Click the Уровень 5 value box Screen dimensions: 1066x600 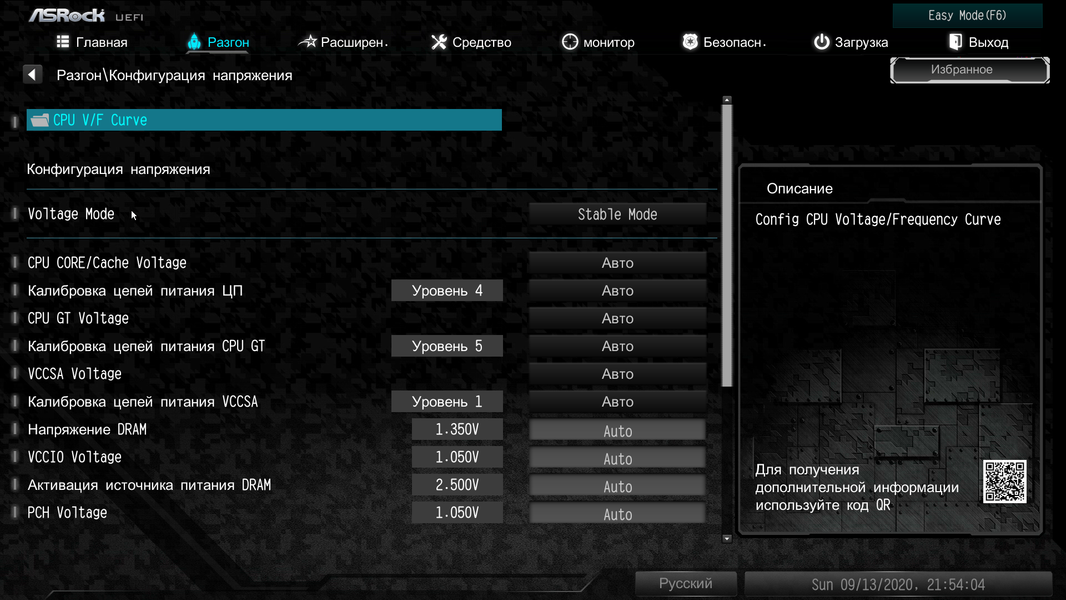447,346
